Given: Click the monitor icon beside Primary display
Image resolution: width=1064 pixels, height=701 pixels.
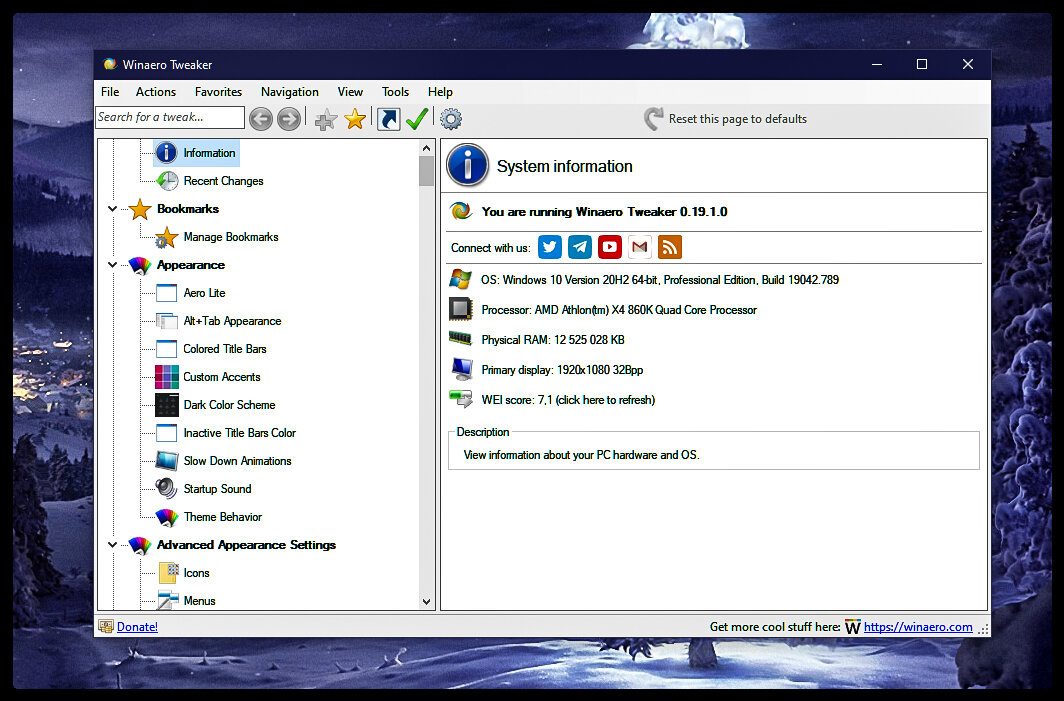Looking at the screenshot, I should [461, 369].
